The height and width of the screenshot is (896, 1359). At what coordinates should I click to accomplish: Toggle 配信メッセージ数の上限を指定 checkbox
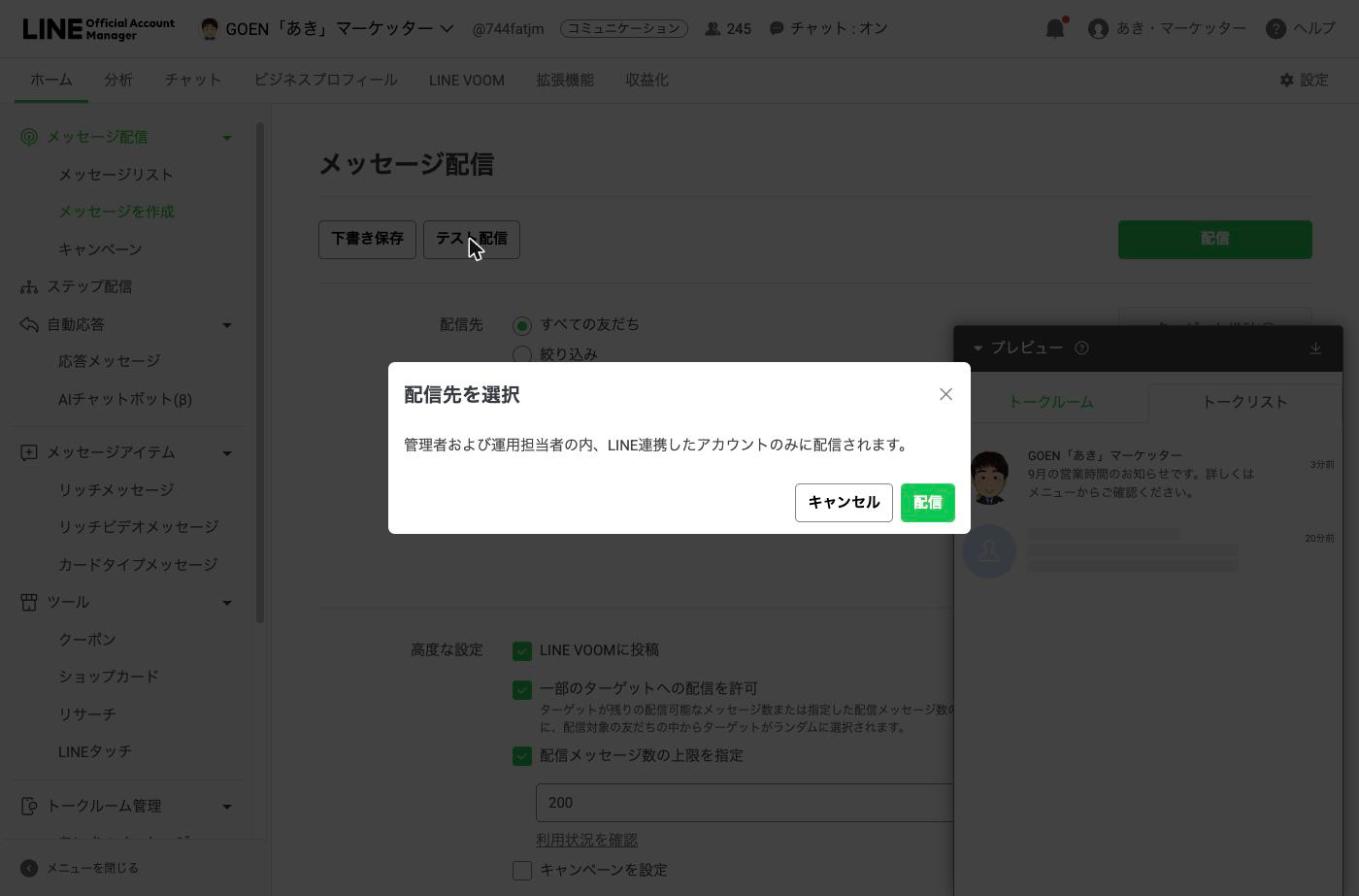(x=522, y=756)
